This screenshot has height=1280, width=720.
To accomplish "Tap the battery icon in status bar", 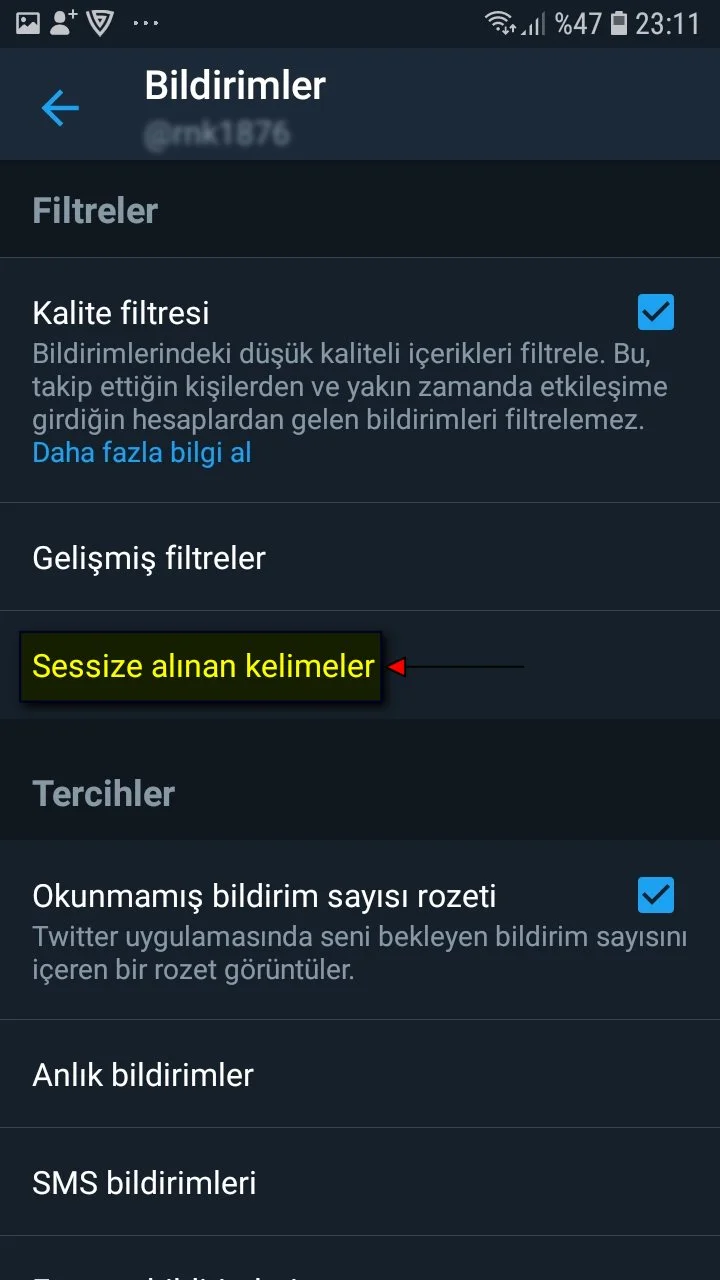I will pos(619,23).
